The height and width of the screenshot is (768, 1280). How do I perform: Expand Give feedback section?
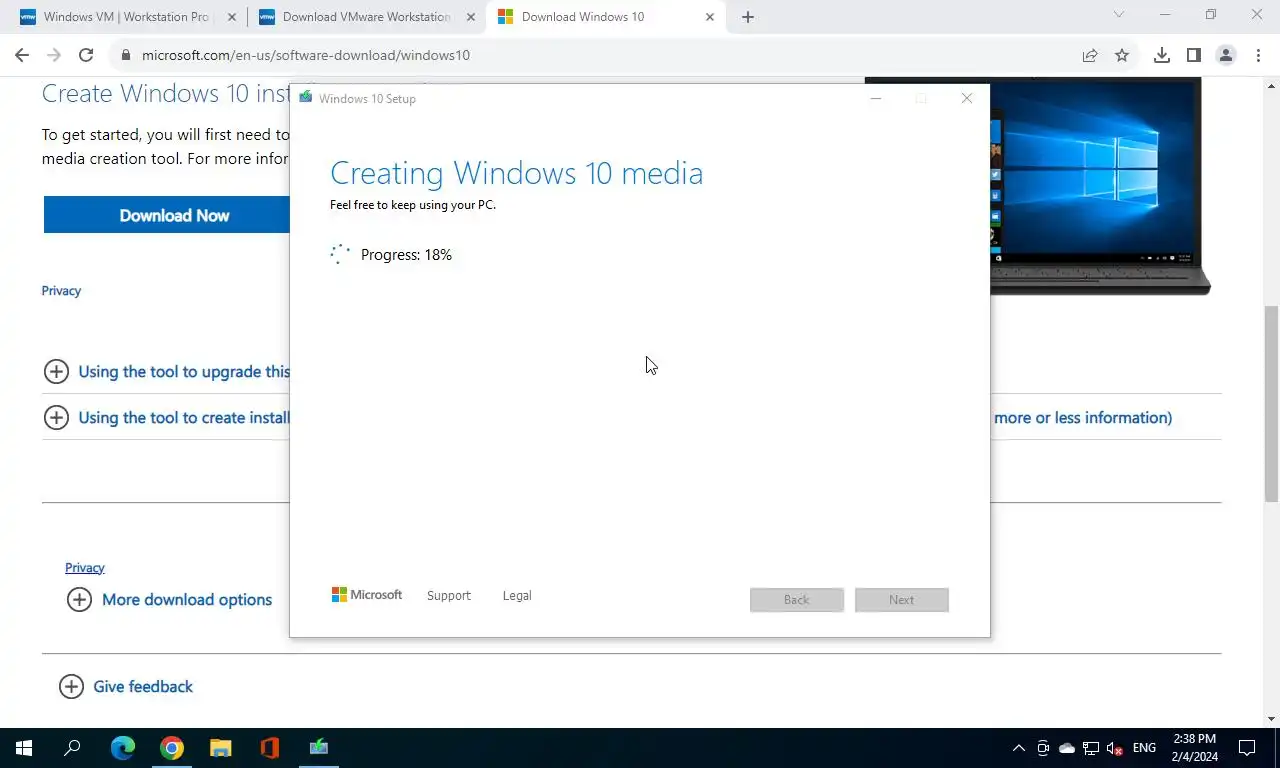coord(126,687)
